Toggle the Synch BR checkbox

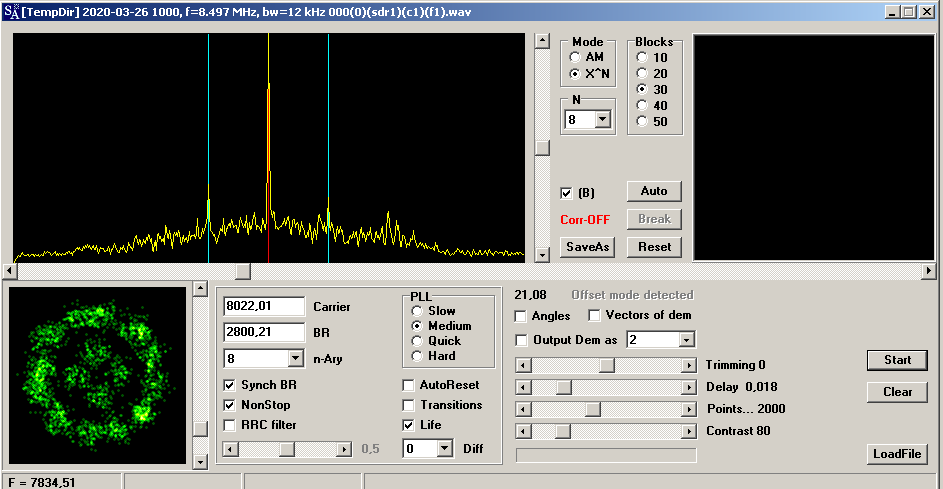tap(230, 385)
